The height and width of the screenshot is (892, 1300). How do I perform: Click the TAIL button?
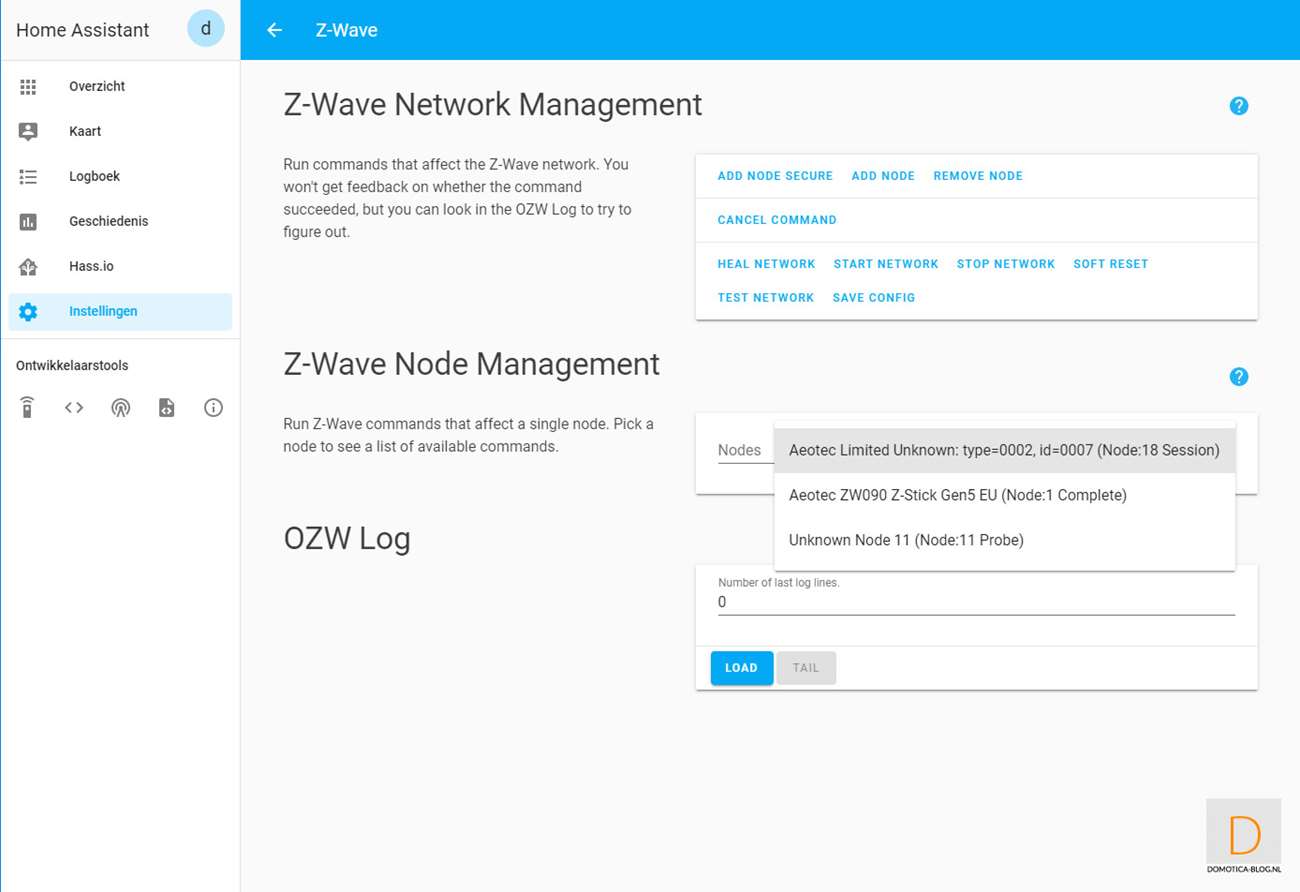(x=806, y=668)
